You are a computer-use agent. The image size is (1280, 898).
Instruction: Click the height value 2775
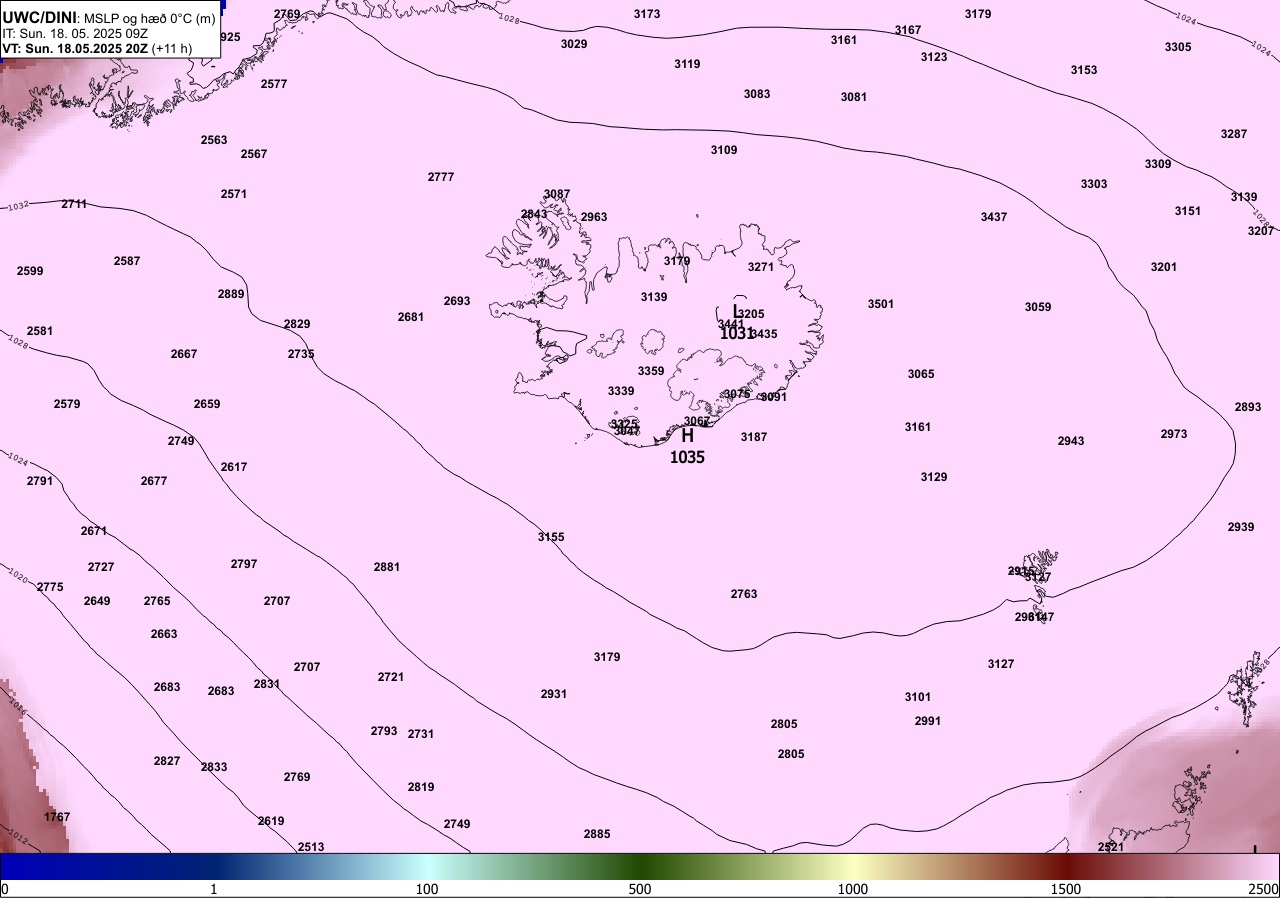click(50, 587)
